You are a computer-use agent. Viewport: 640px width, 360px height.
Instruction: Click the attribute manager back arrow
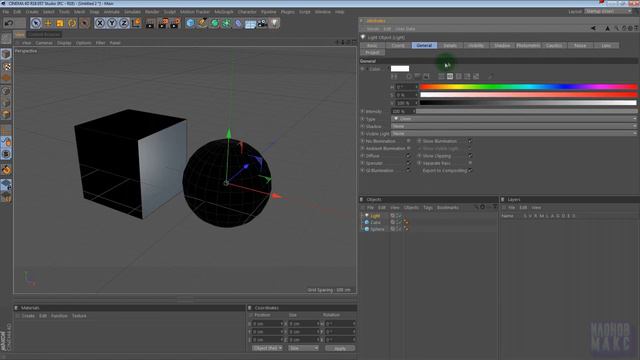[593, 28]
